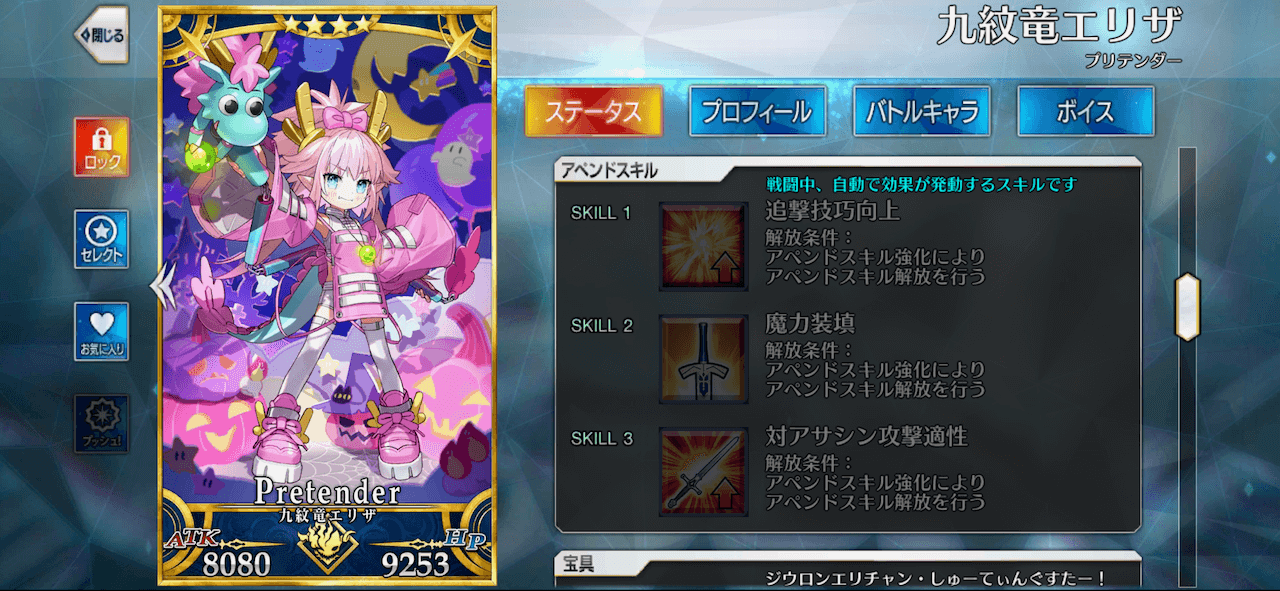Click the four-star rarity row atop the card

(326, 21)
